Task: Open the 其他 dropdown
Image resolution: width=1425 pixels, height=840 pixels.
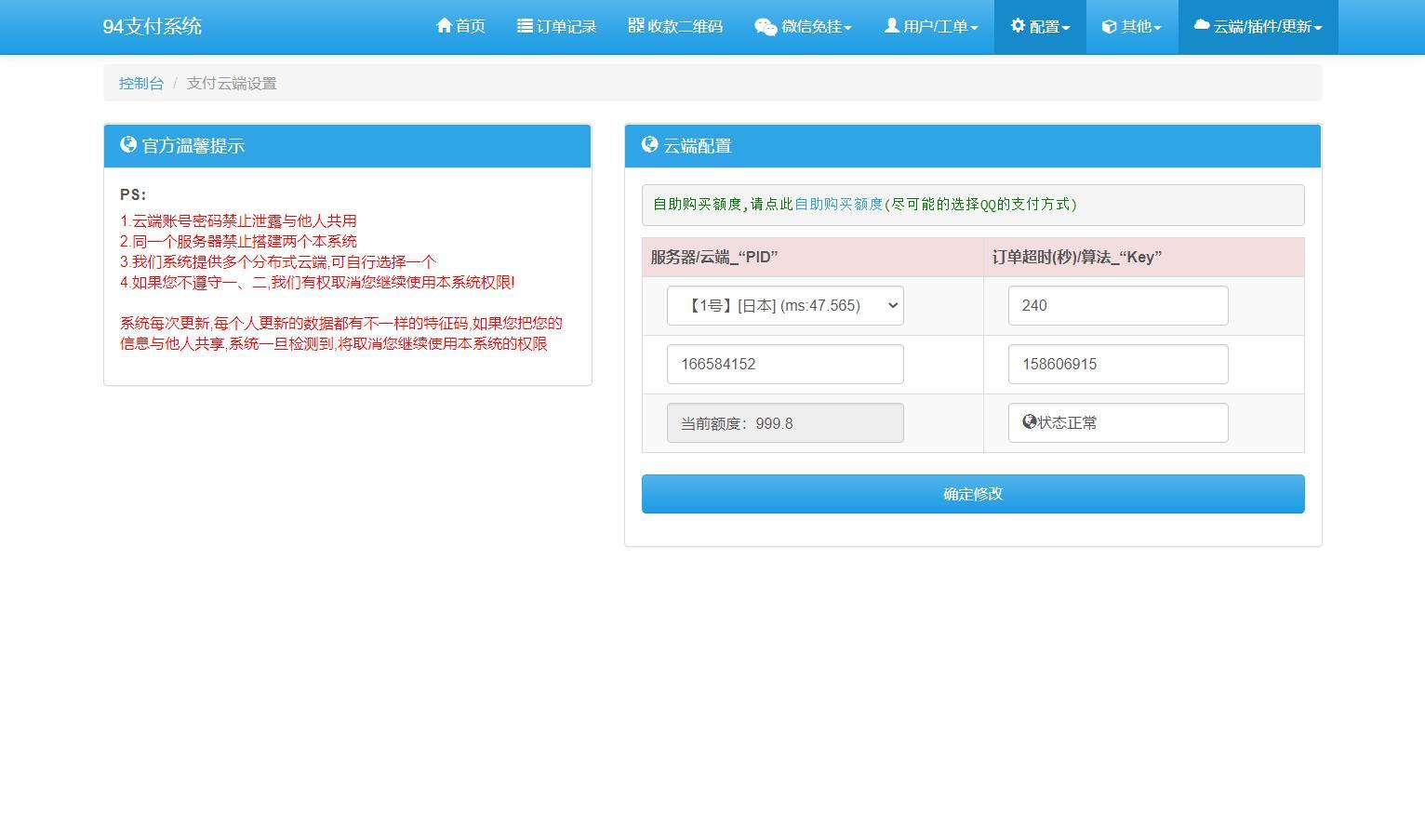Action: (x=1131, y=26)
